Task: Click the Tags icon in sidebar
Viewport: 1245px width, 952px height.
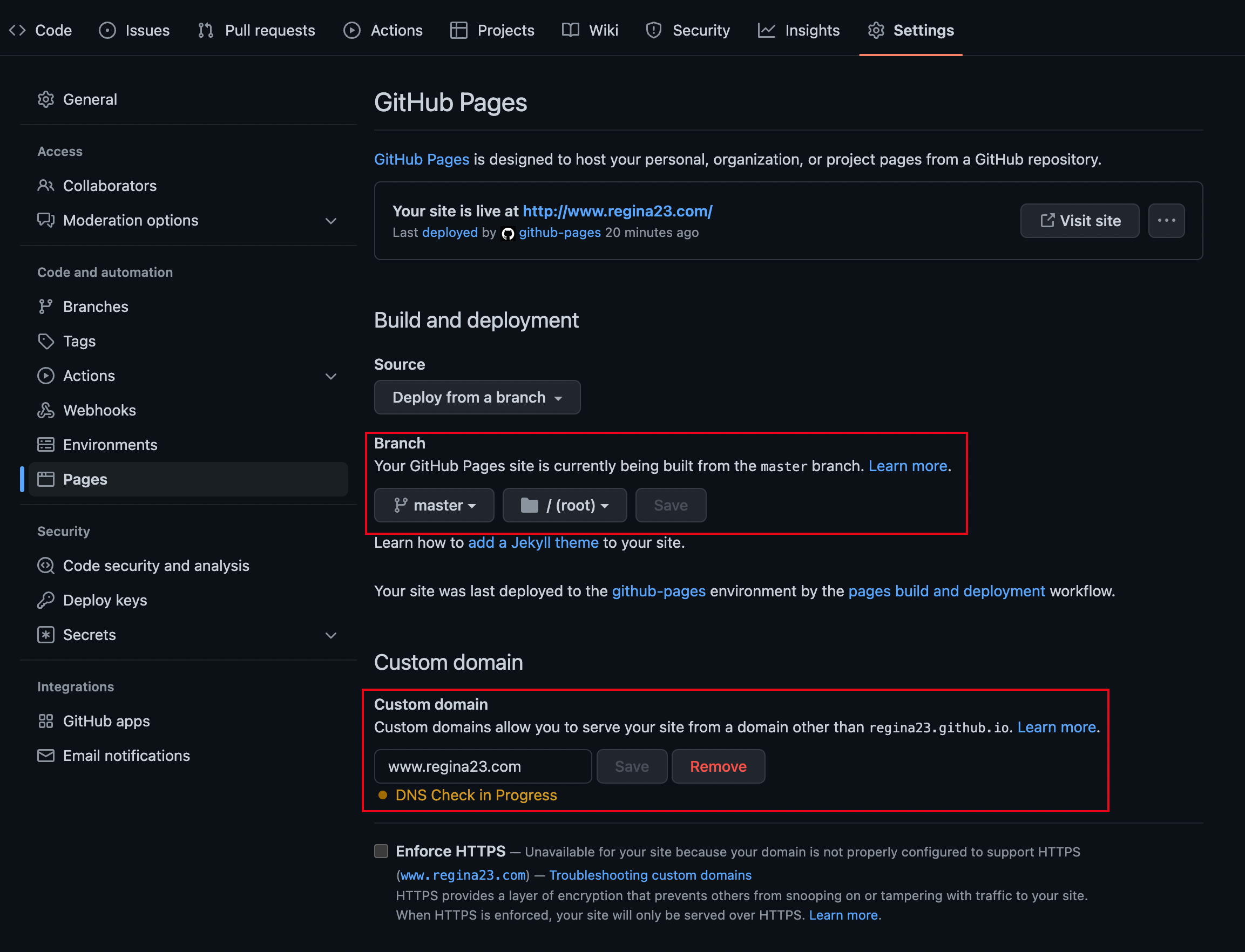Action: point(45,341)
